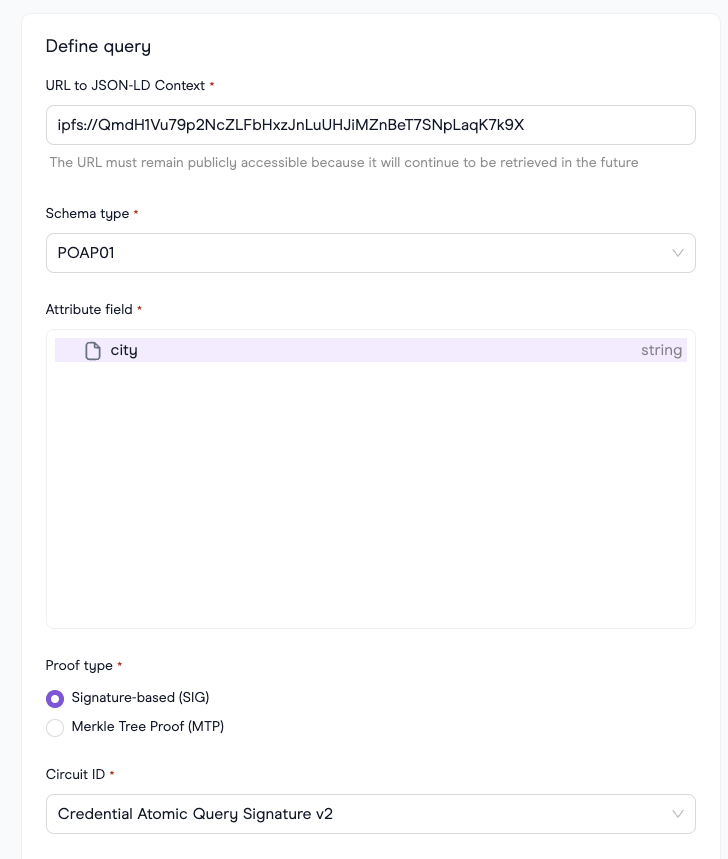Open the Credential Atomic Query Signature v2 dropdown
The image size is (728, 859).
[x=371, y=814]
